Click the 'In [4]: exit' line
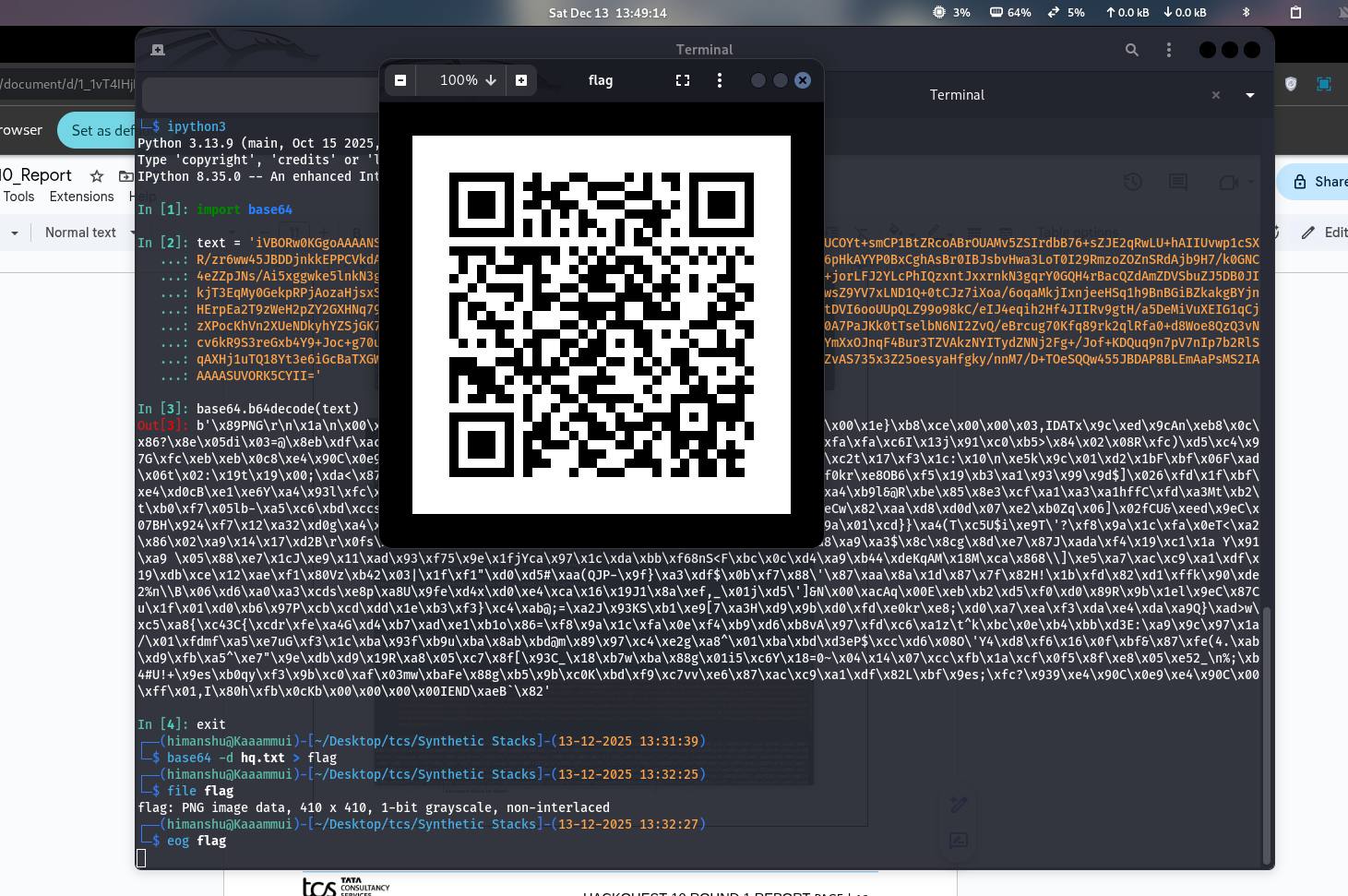 click(182, 724)
